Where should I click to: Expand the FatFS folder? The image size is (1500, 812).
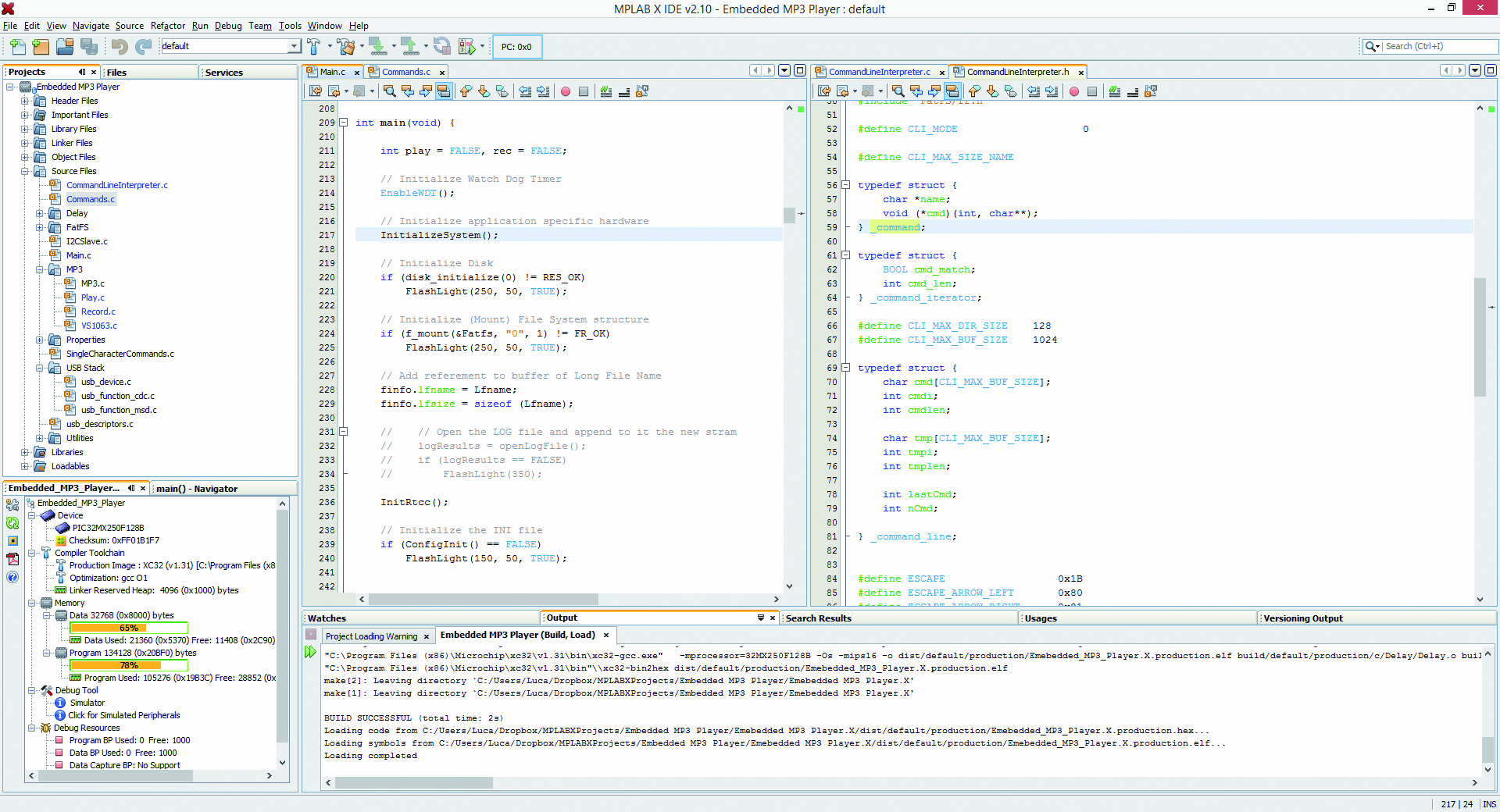pos(40,227)
